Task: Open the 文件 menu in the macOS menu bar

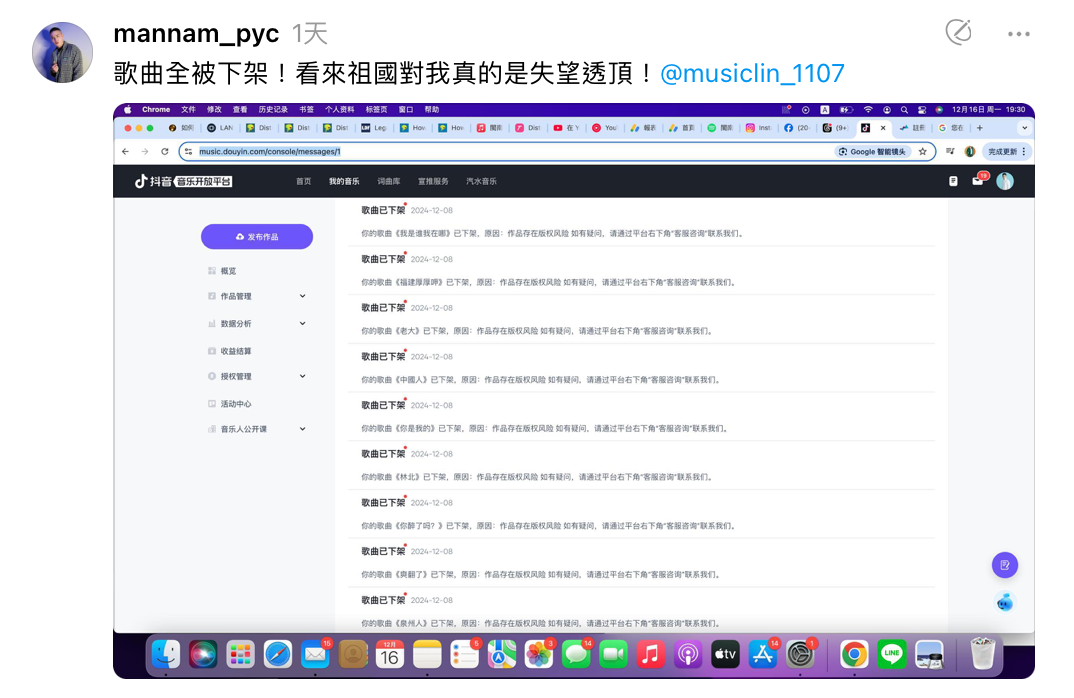Action: pyautogui.click(x=188, y=110)
